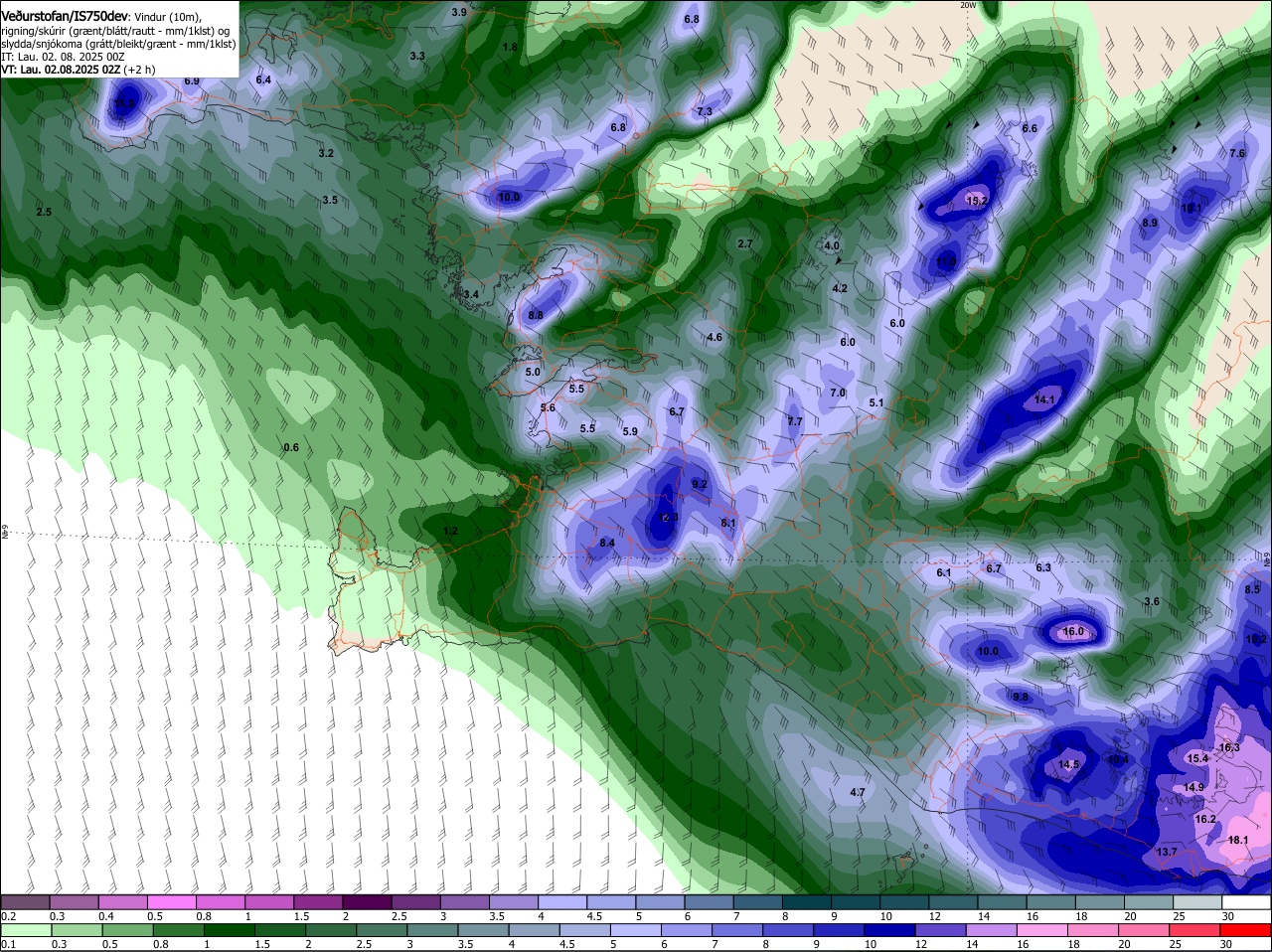Viewport: 1272px width, 952px height.
Task: Click the 7.6 precipitation value
Action: click(1237, 153)
